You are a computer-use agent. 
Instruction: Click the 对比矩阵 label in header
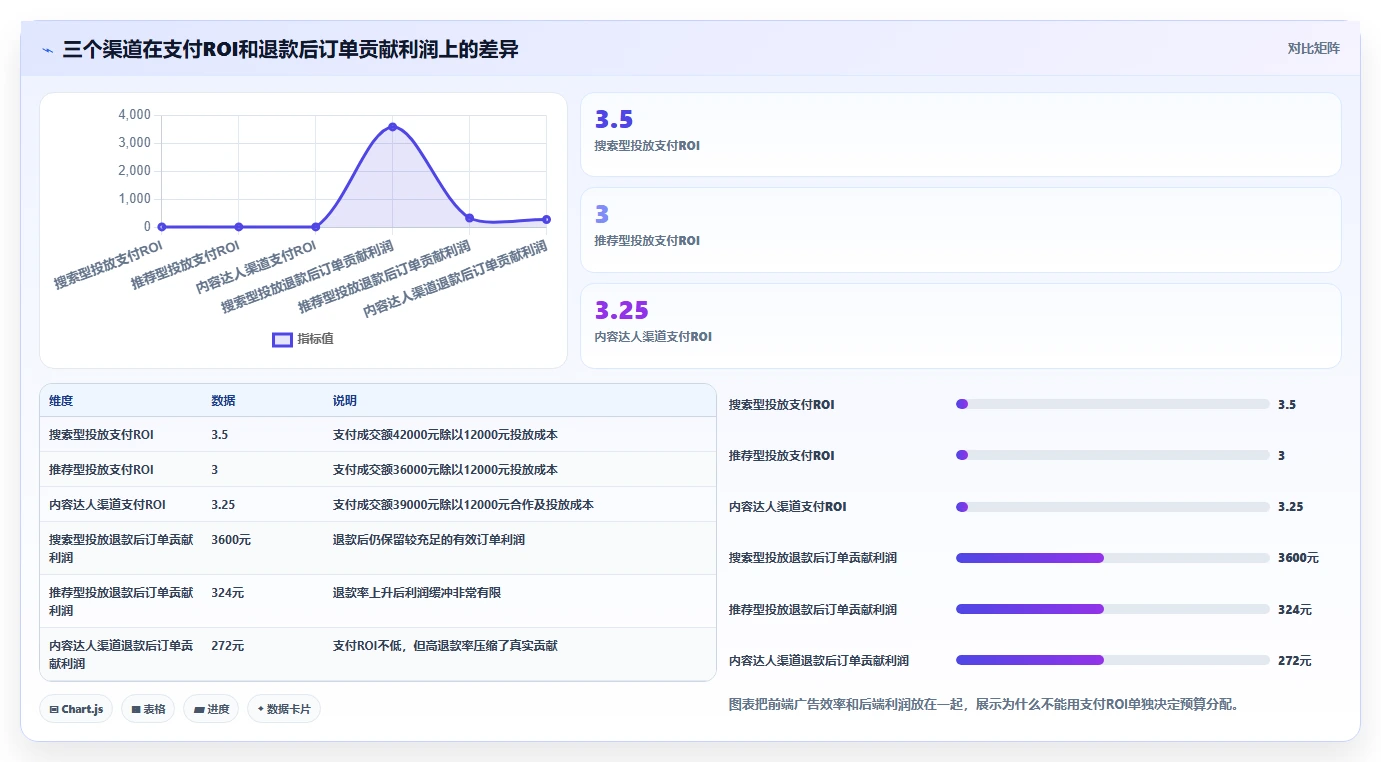pyautogui.click(x=1313, y=48)
